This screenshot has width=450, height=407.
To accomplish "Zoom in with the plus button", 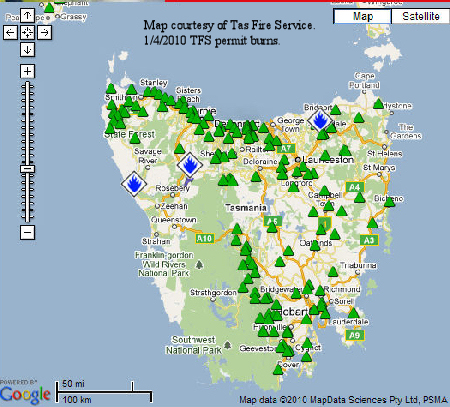I will pos(27,71).
